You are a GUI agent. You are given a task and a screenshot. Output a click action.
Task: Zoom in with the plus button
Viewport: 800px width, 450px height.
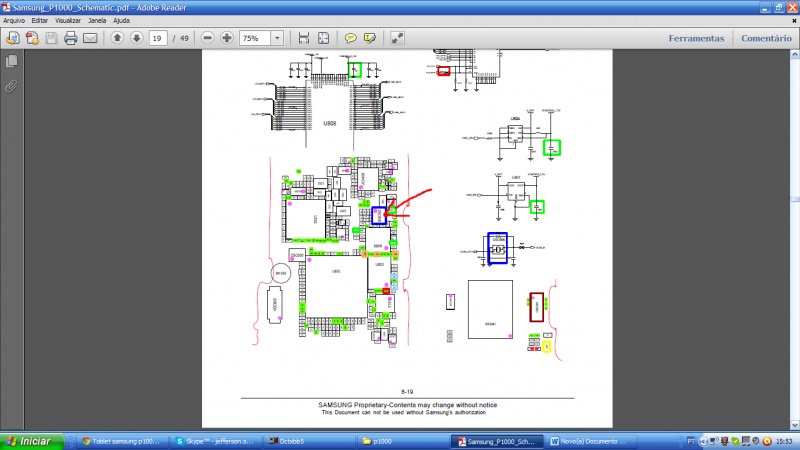(227, 38)
